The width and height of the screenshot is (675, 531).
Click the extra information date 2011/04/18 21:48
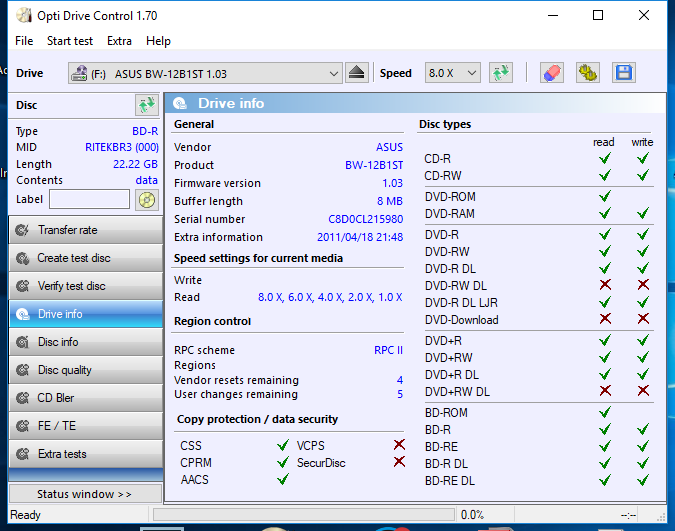click(360, 237)
